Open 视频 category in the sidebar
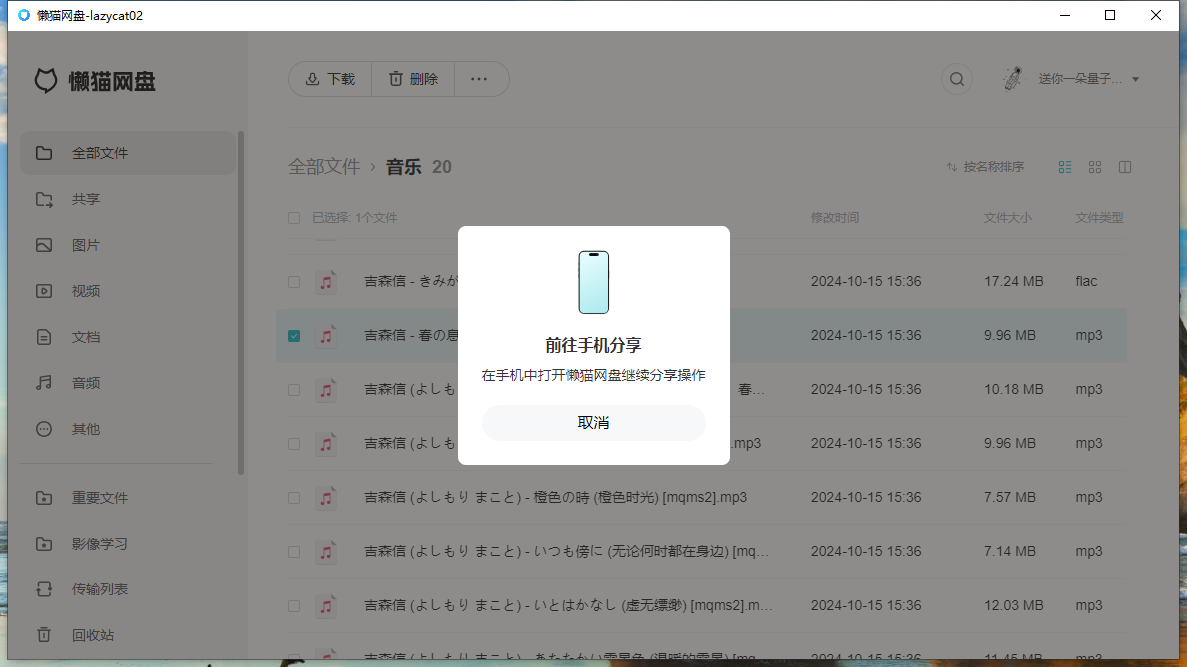The width and height of the screenshot is (1187, 667). coord(128,291)
